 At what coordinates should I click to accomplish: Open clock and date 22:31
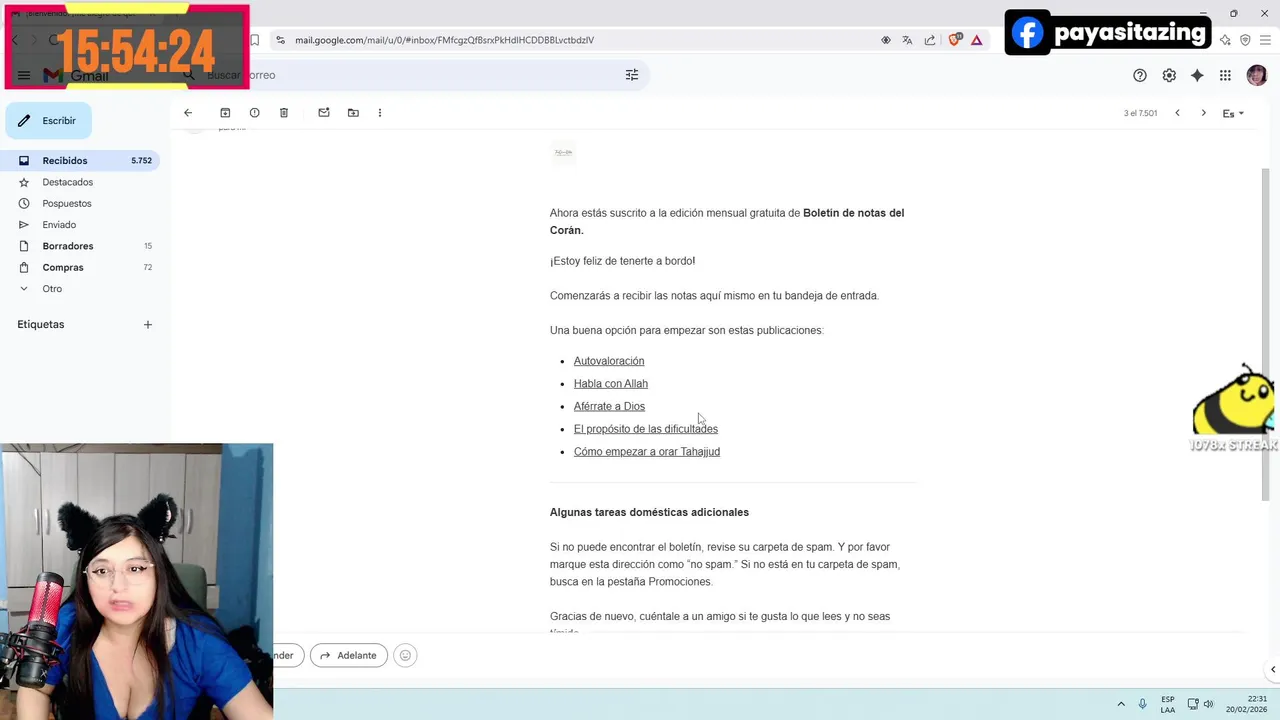pos(1247,704)
